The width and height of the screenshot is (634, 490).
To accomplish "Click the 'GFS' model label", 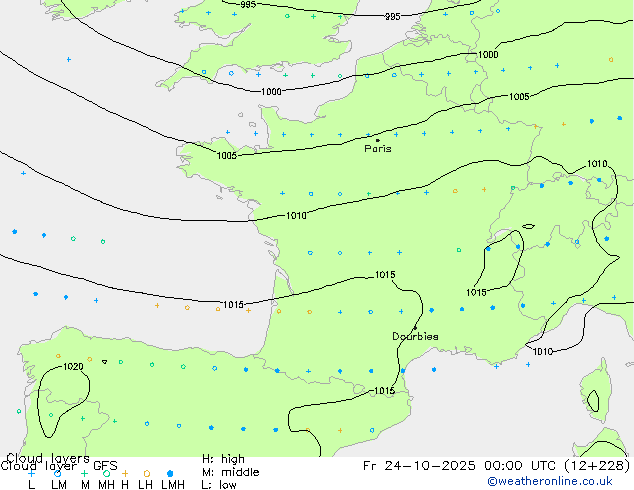I will point(105,466).
